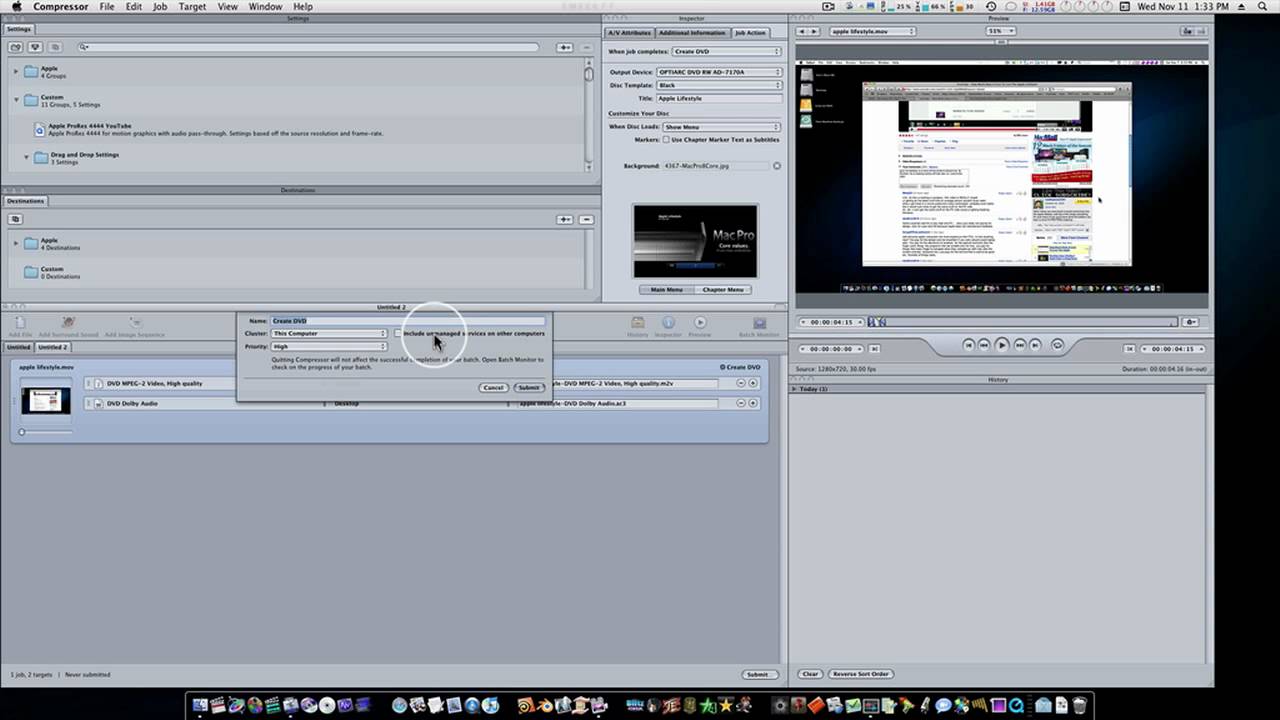This screenshot has height=720, width=1280.
Task: Toggle the Main Menu segment button
Action: point(666,290)
